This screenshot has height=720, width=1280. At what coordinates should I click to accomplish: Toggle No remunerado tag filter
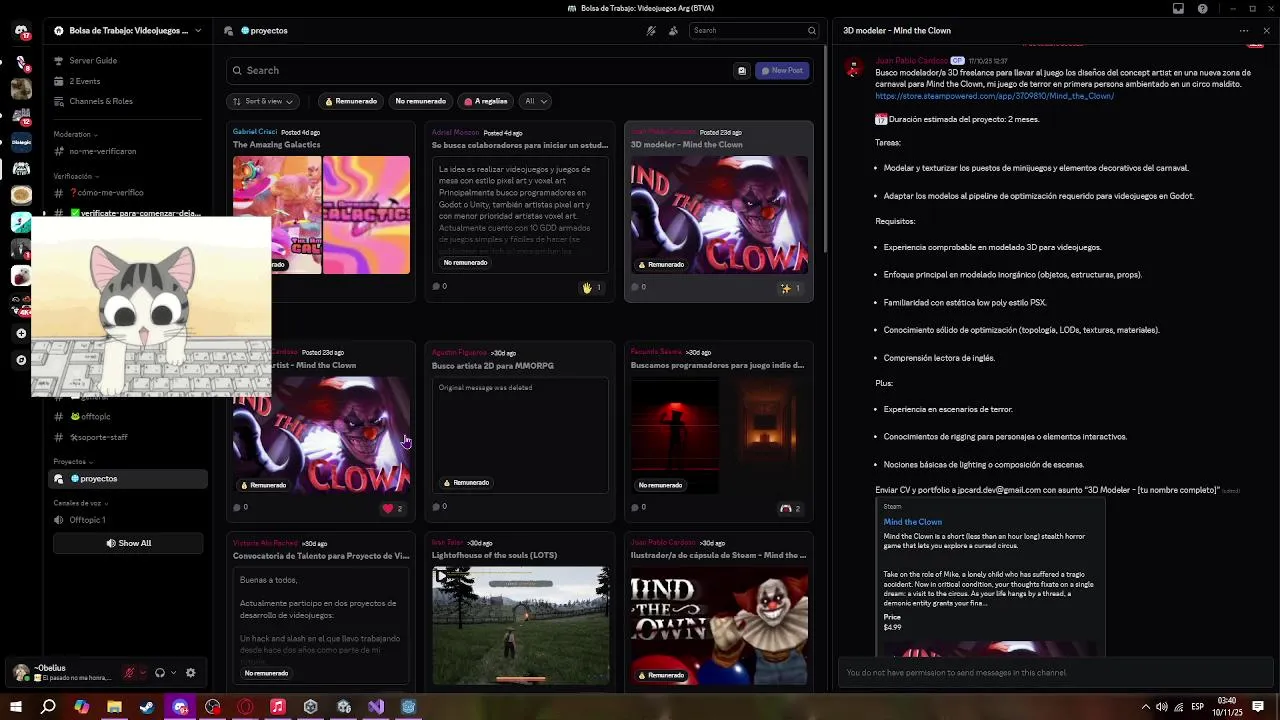coord(420,101)
